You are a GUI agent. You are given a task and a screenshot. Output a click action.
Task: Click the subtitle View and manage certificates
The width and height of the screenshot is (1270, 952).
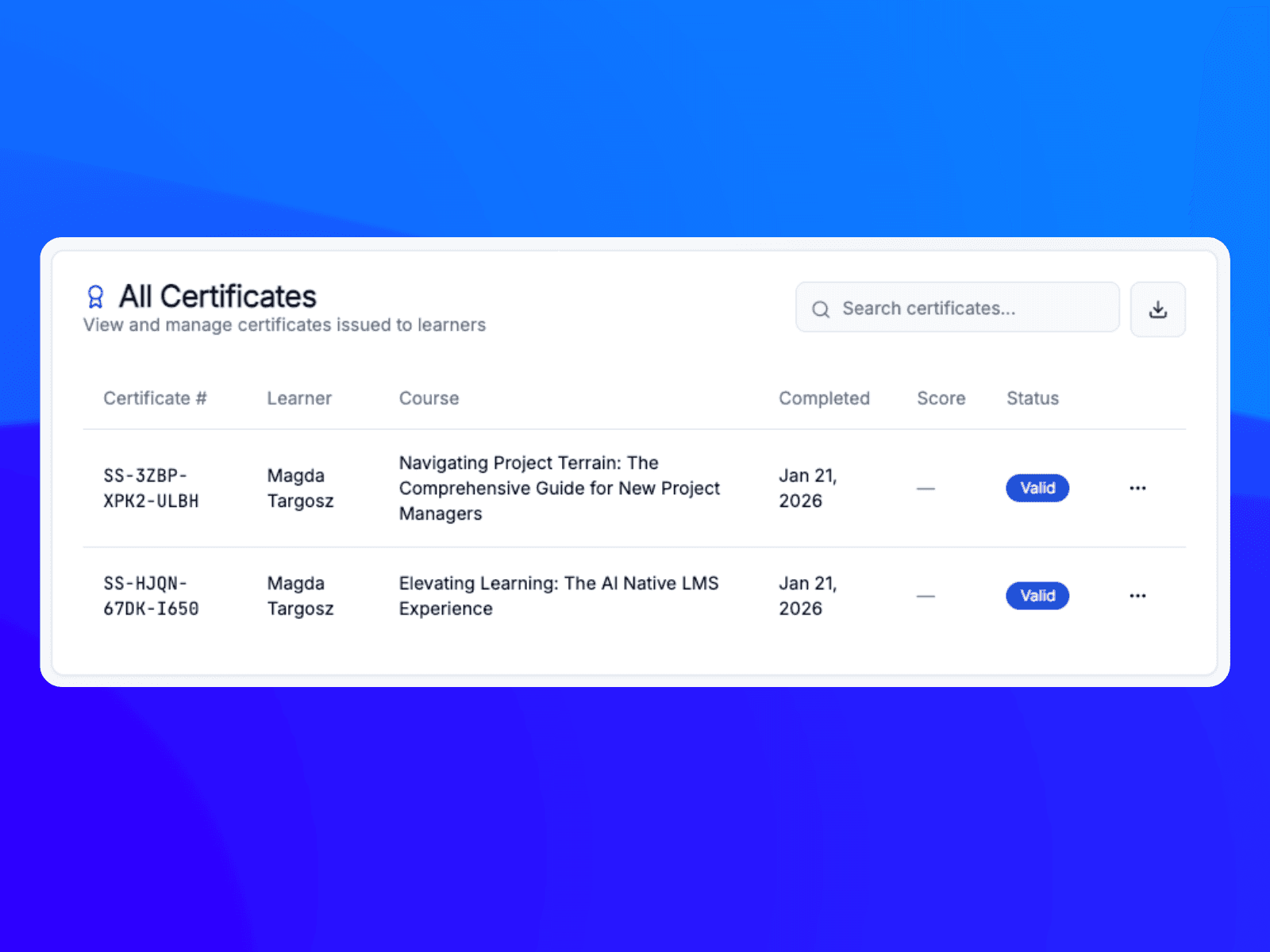[x=284, y=325]
